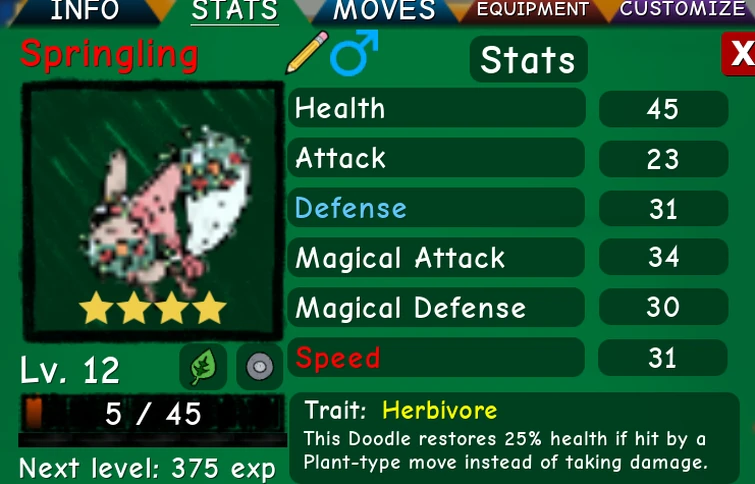Image resolution: width=755 pixels, height=484 pixels.
Task: Click the Stats header button
Action: 528,59
